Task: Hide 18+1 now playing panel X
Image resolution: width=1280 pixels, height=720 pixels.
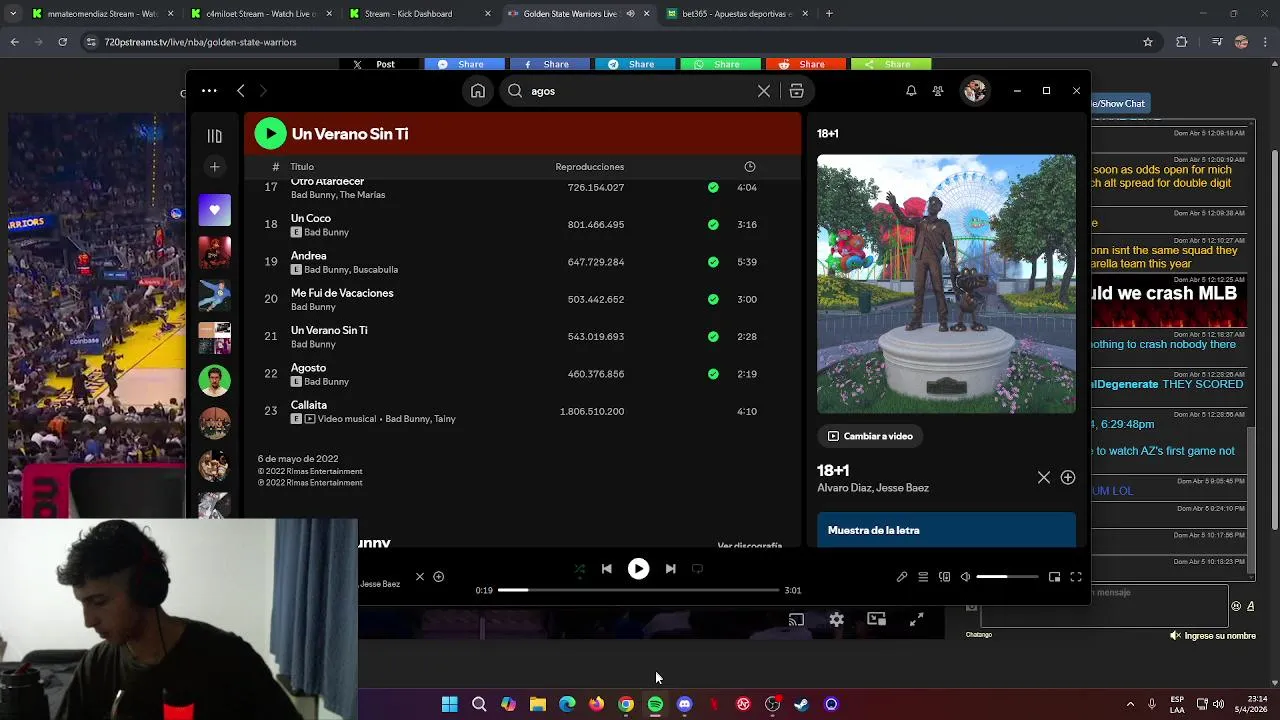Action: (1044, 478)
